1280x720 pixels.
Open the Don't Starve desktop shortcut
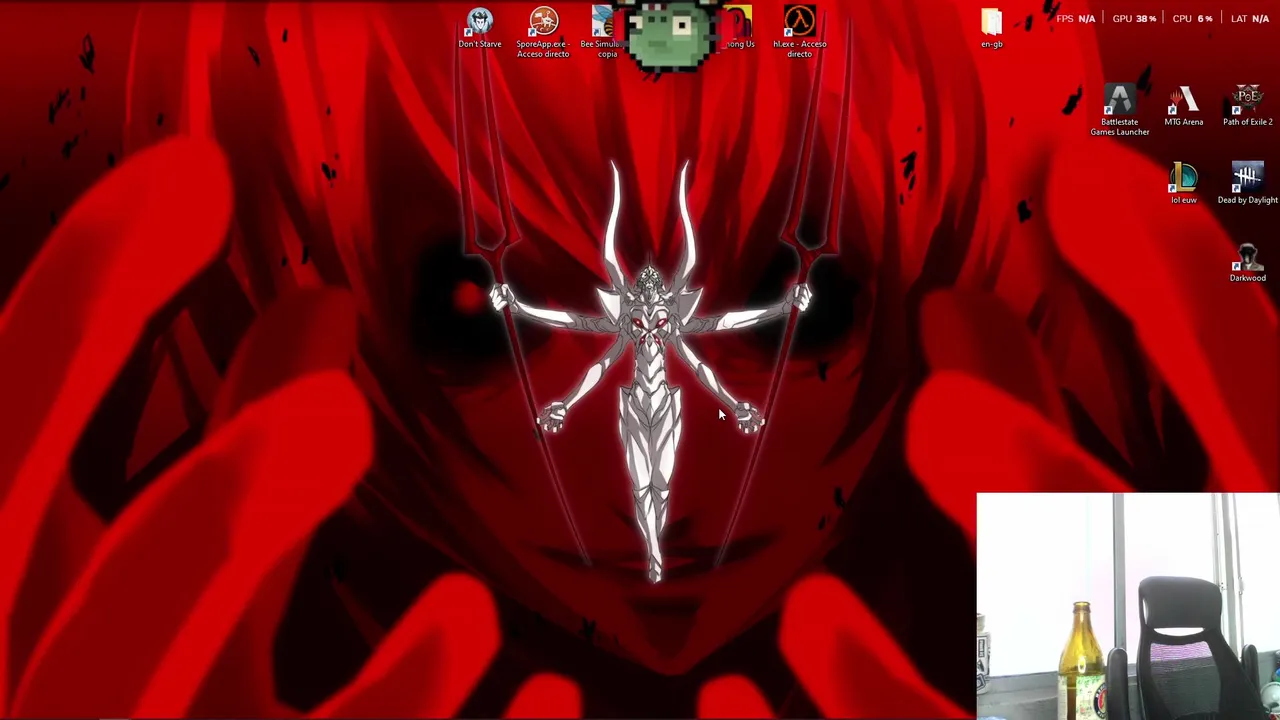tap(480, 28)
